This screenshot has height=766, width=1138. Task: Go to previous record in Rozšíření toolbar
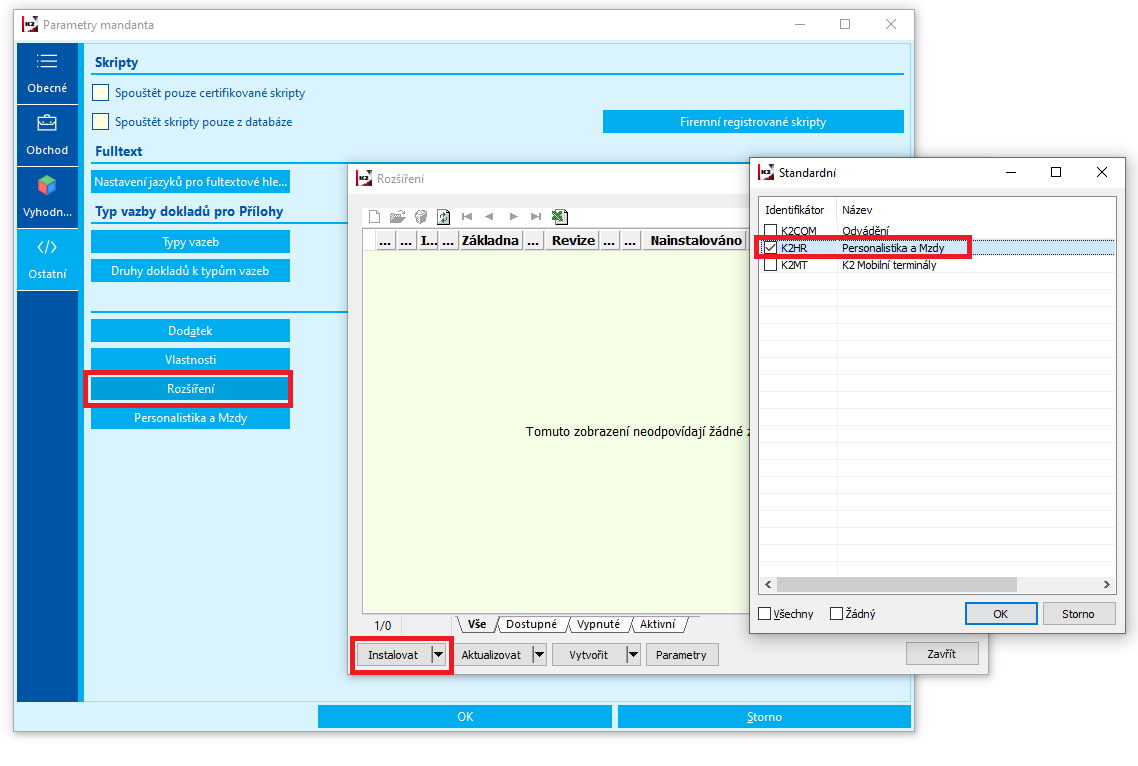coord(489,216)
